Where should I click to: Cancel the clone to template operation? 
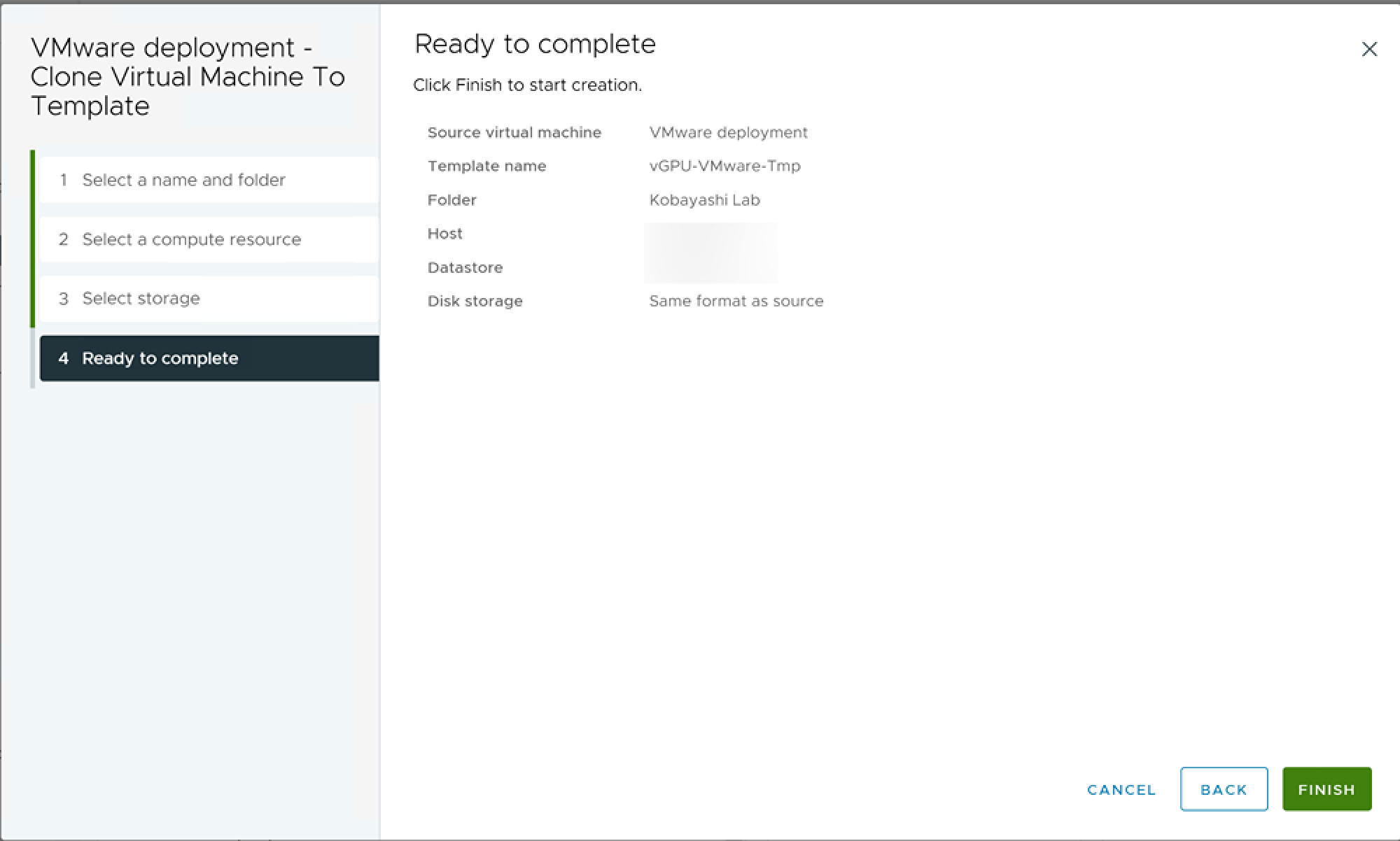pos(1120,789)
